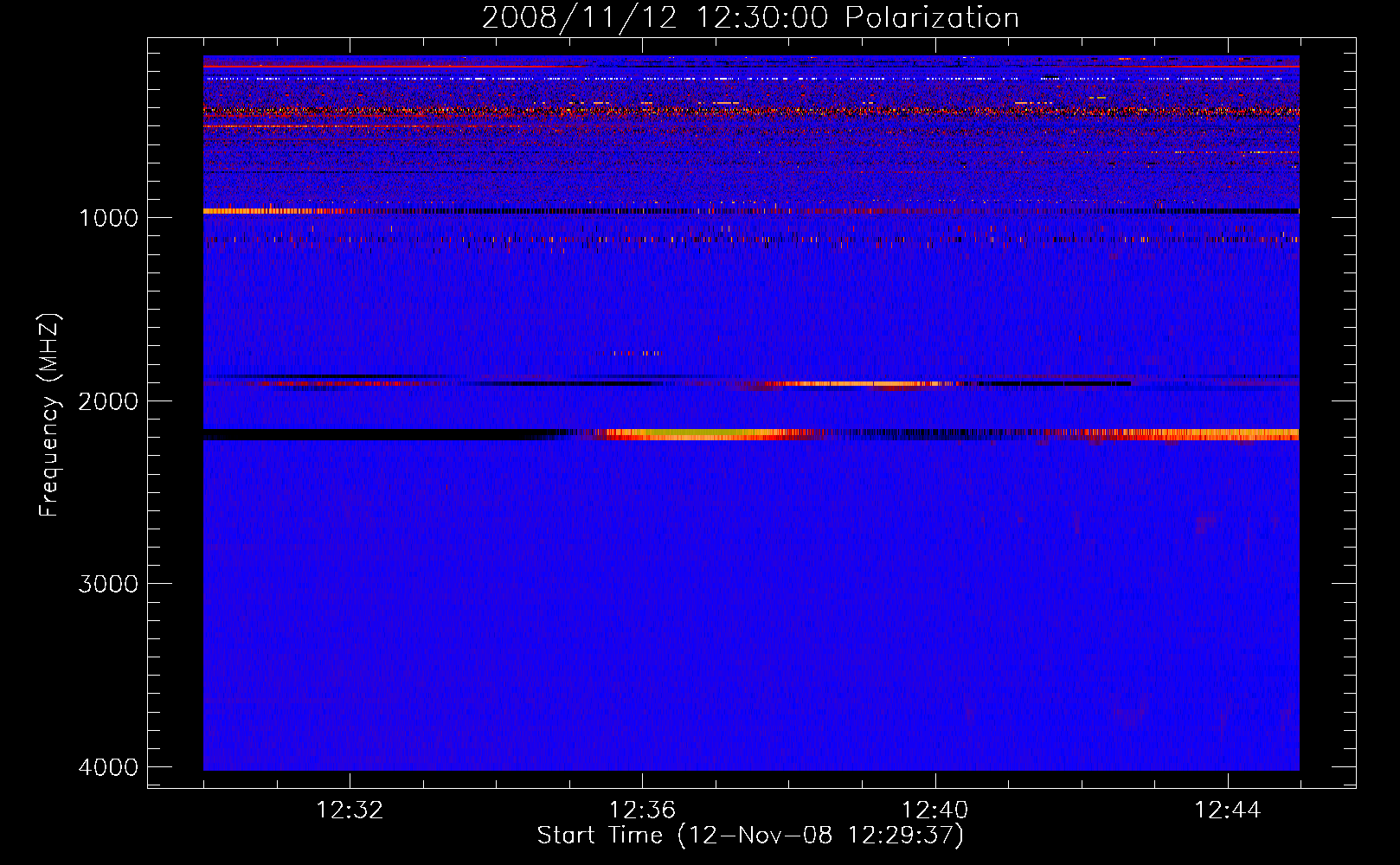The width and height of the screenshot is (1400, 865).
Task: Click the 12:32 time tick label
Action: pos(350,811)
